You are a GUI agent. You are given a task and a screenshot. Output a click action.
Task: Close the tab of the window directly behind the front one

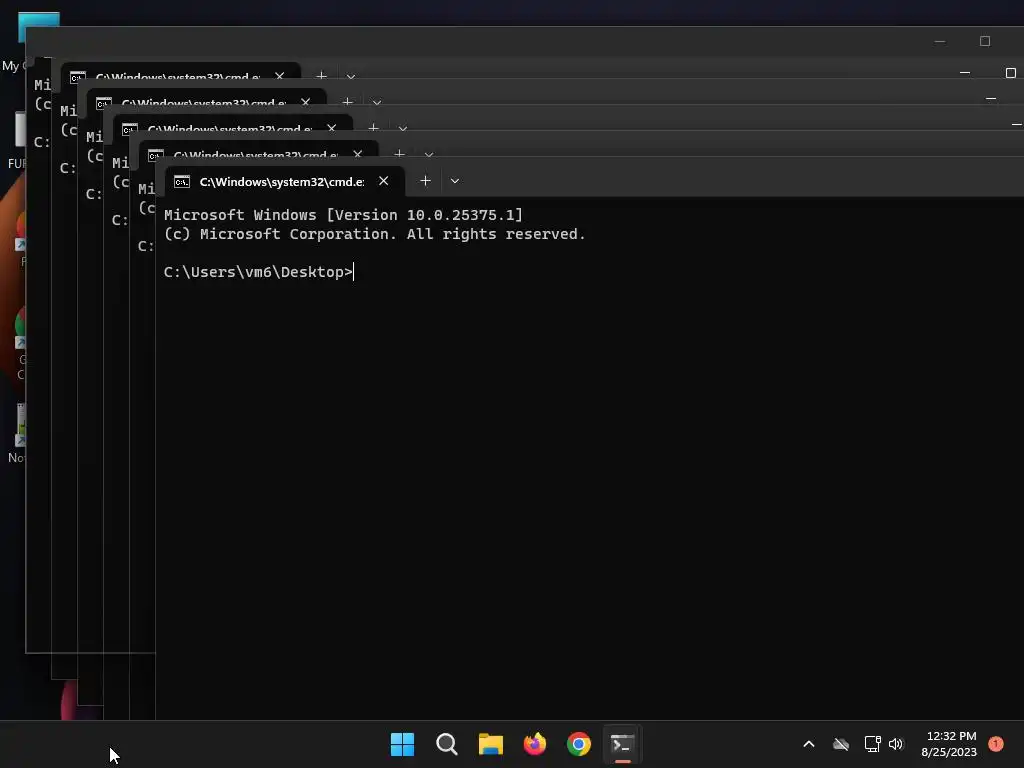(357, 154)
